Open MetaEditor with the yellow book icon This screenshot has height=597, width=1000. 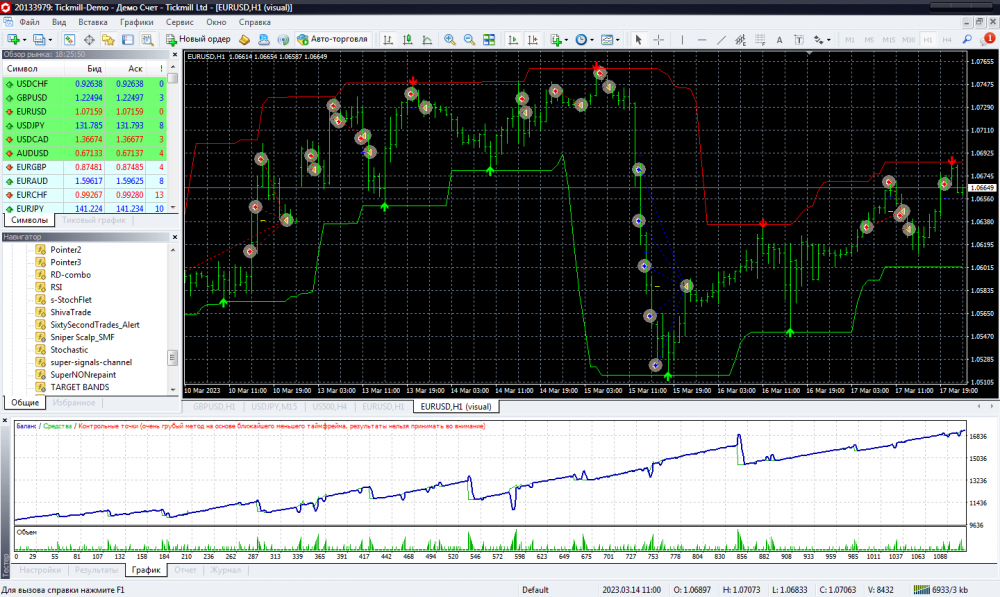244,40
